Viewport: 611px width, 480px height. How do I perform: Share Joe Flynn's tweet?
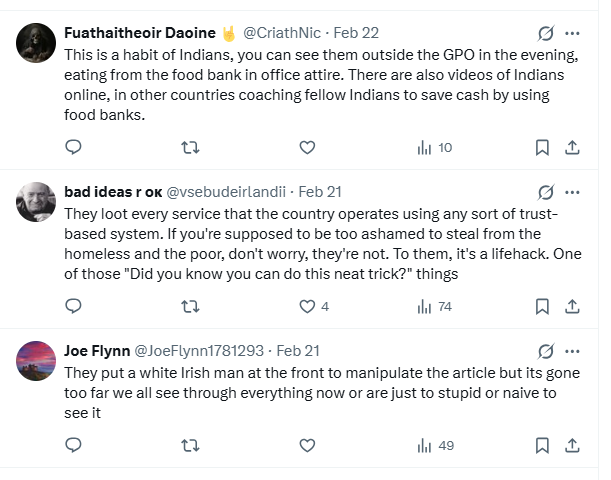[572, 445]
